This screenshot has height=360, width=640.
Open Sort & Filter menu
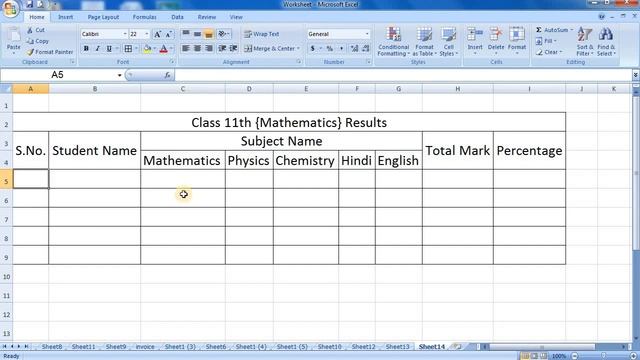point(585,42)
